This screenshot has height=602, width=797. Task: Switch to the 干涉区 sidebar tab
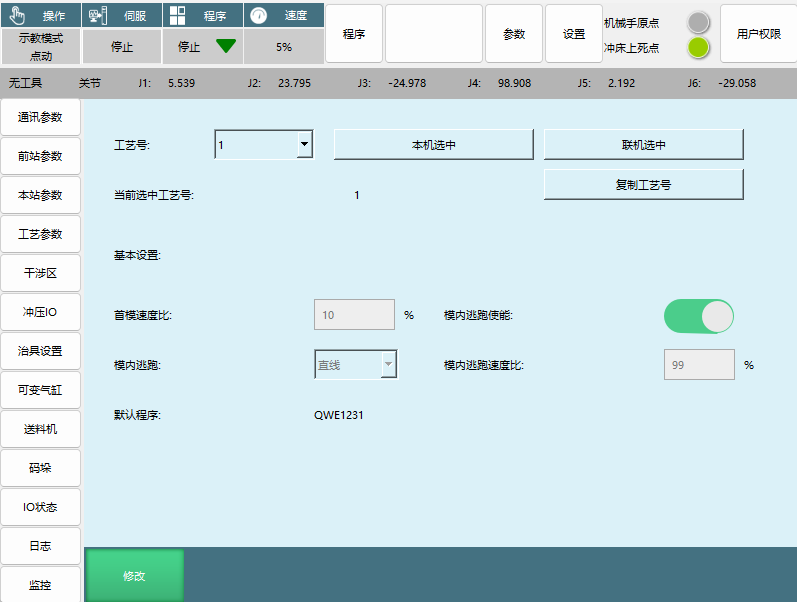click(x=40, y=273)
